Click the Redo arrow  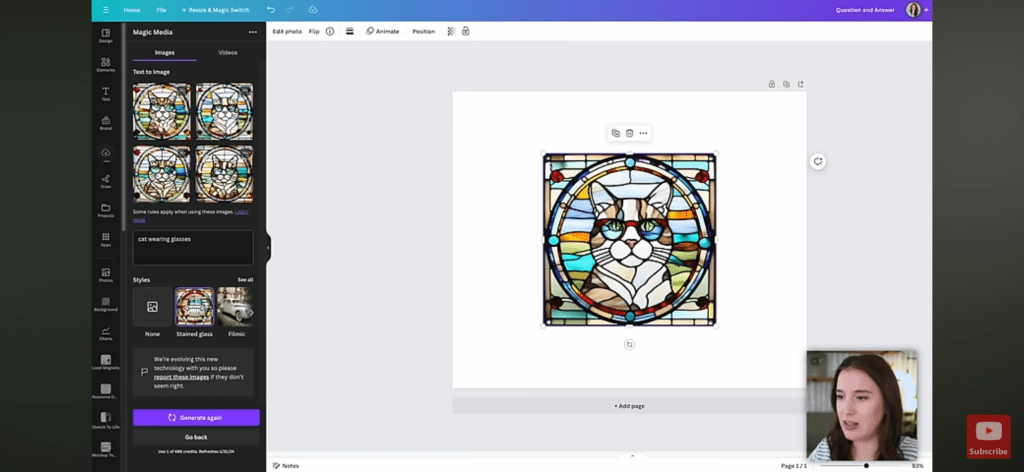(x=290, y=10)
